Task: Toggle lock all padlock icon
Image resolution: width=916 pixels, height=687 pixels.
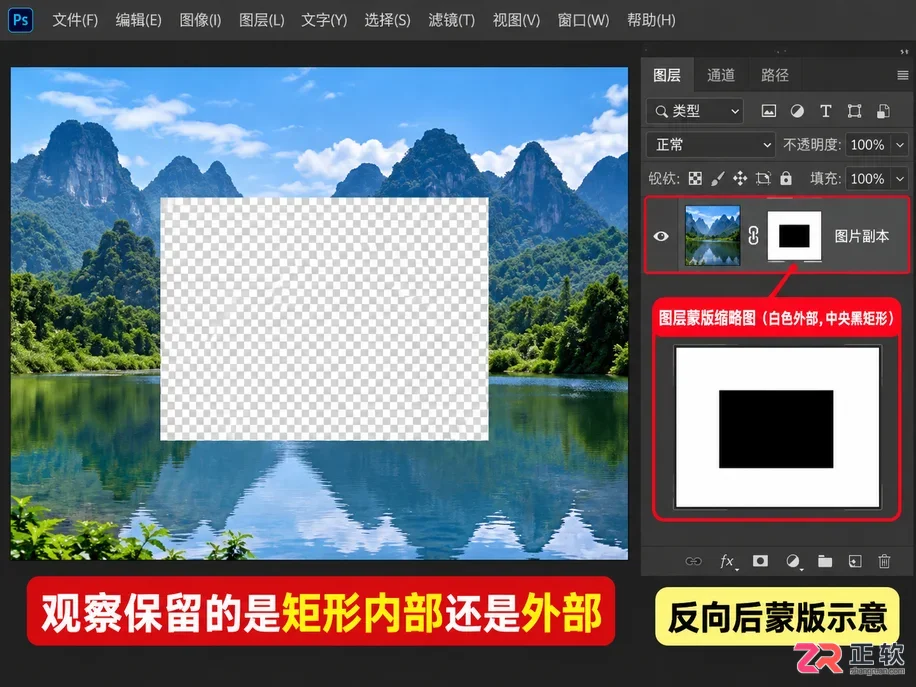Action: pyautogui.click(x=786, y=178)
